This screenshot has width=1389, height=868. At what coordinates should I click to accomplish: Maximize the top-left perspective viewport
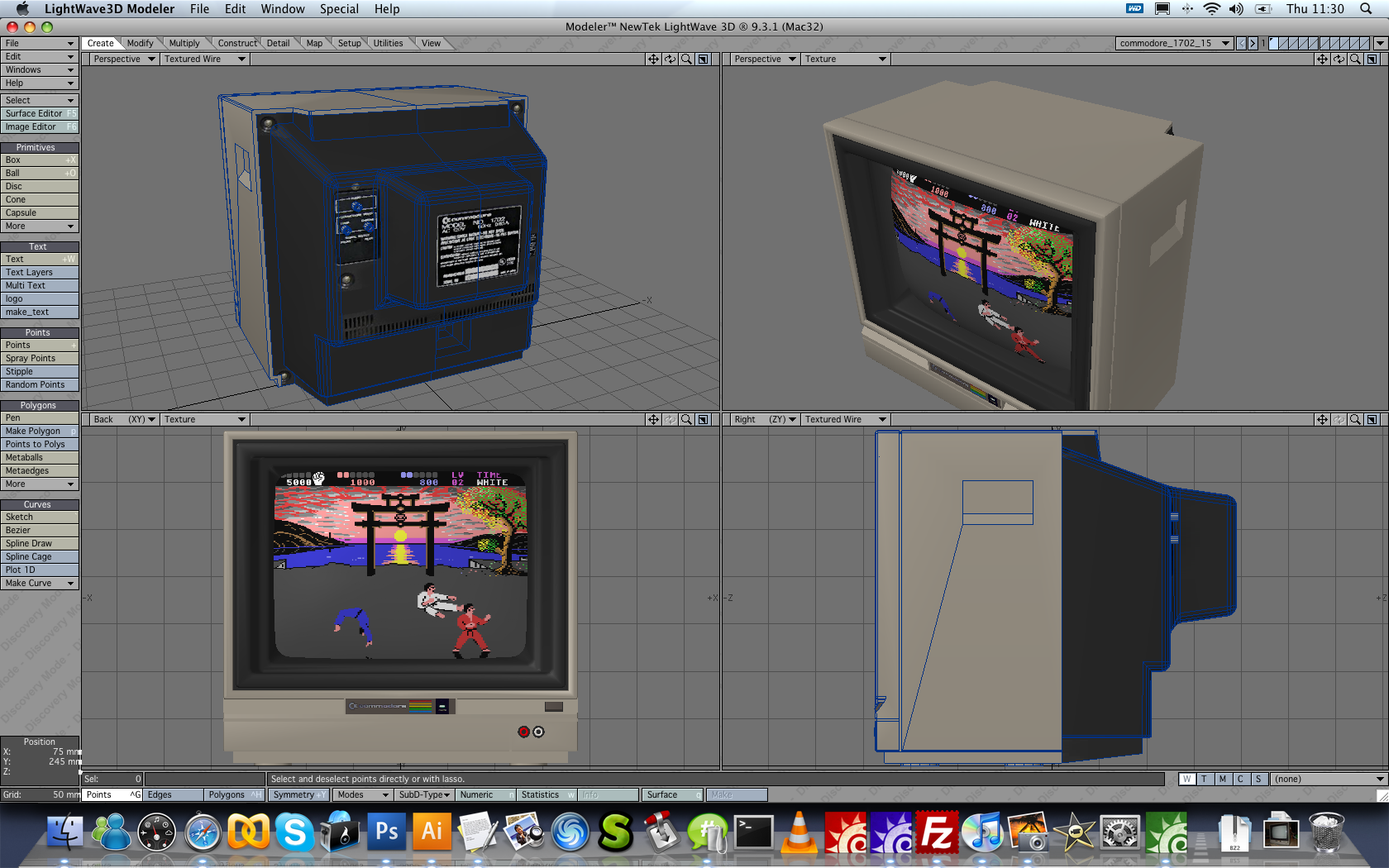(703, 60)
